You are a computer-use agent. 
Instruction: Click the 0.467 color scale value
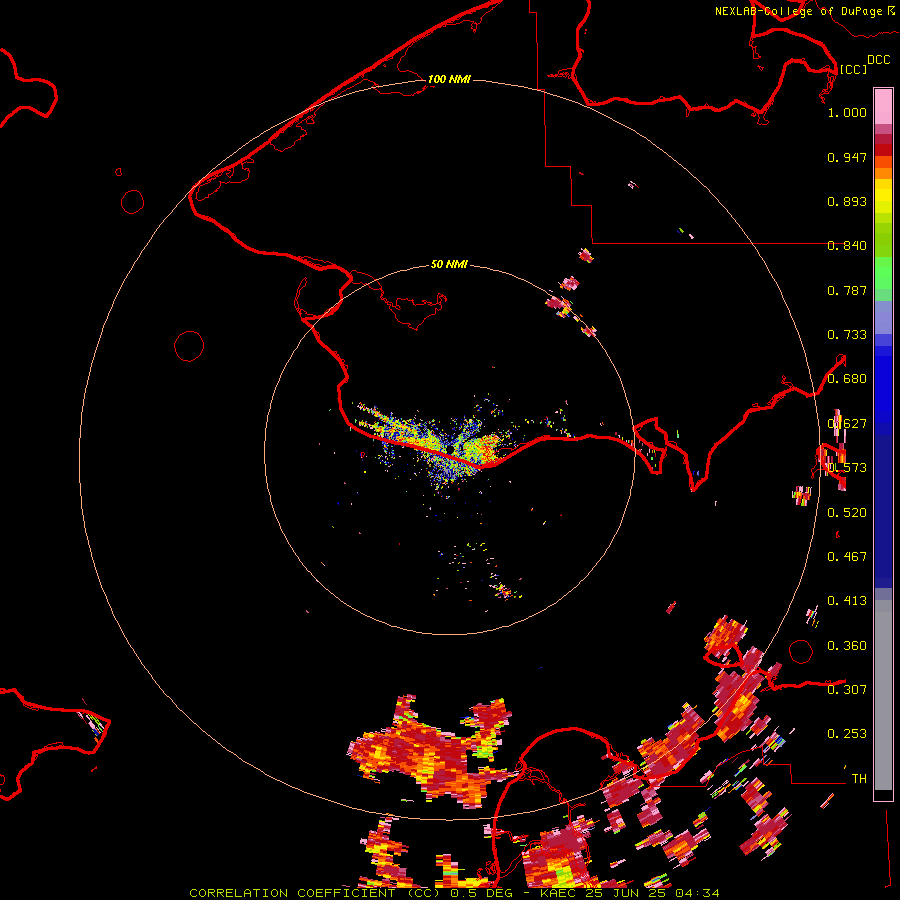click(847, 557)
